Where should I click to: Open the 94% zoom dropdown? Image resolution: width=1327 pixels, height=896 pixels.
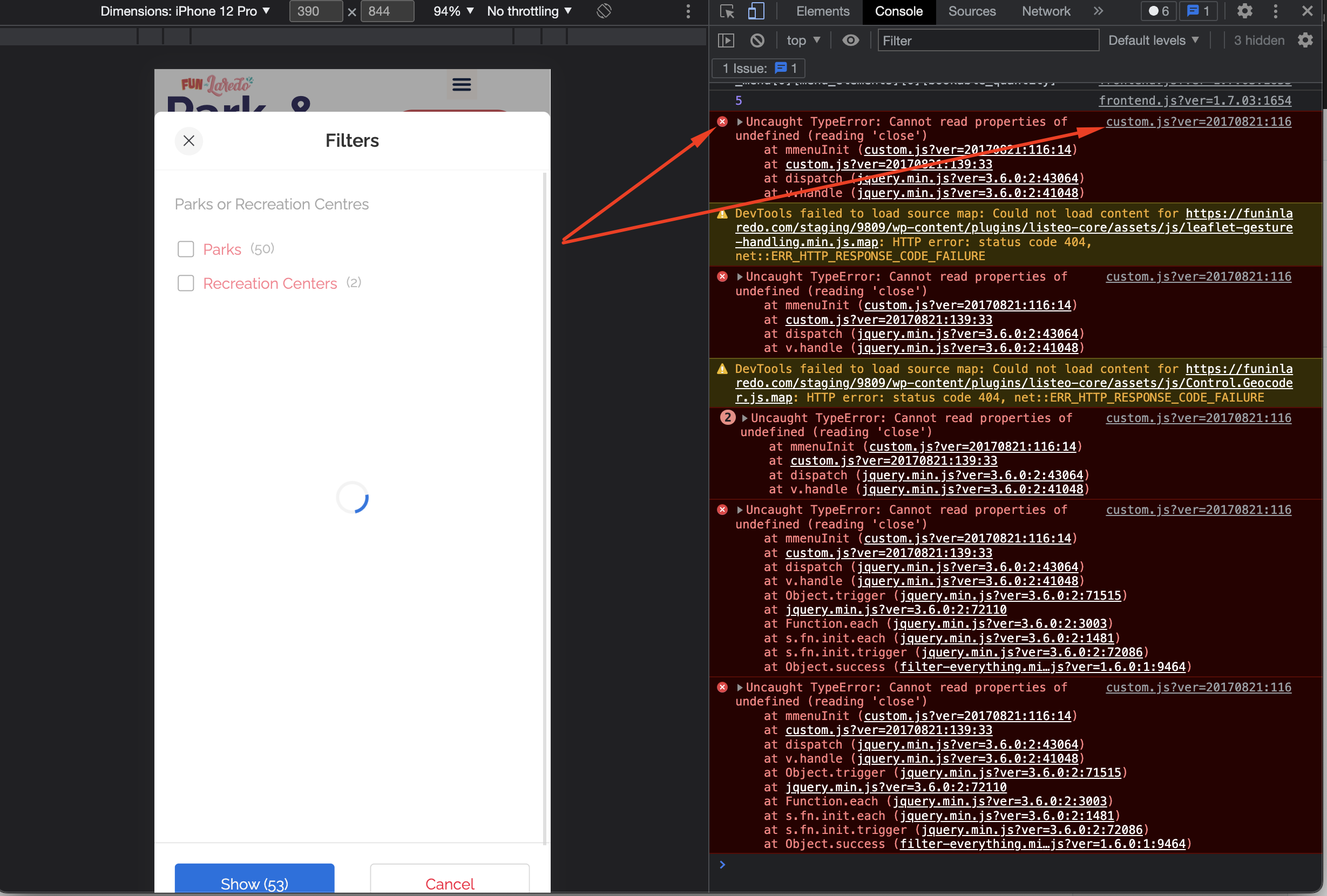coord(453,11)
